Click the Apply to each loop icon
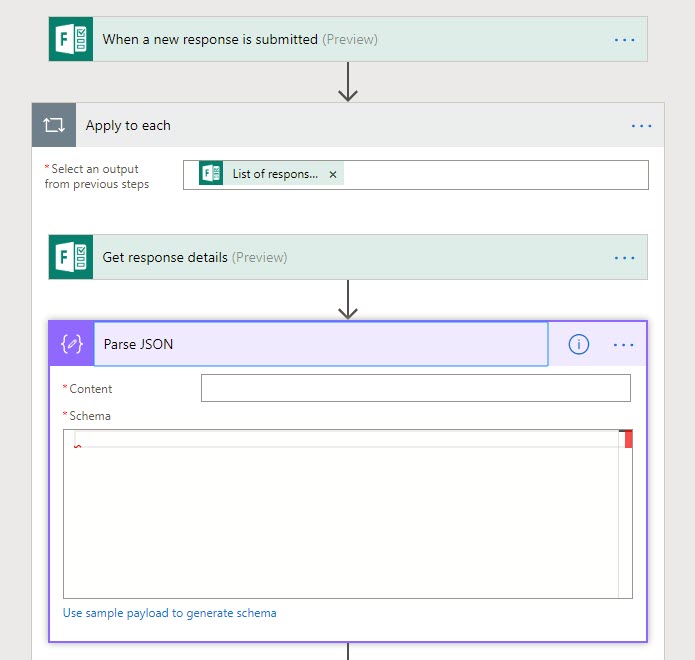 [x=53, y=126]
